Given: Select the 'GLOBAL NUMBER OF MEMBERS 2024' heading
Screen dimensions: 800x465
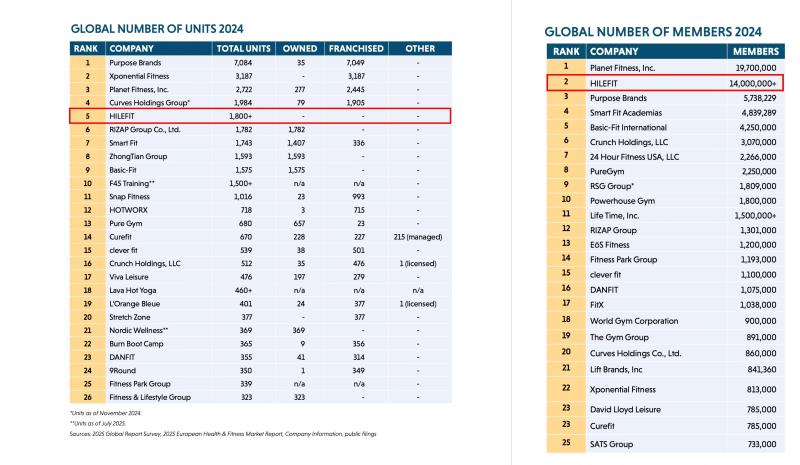Looking at the screenshot, I should coord(653,32).
